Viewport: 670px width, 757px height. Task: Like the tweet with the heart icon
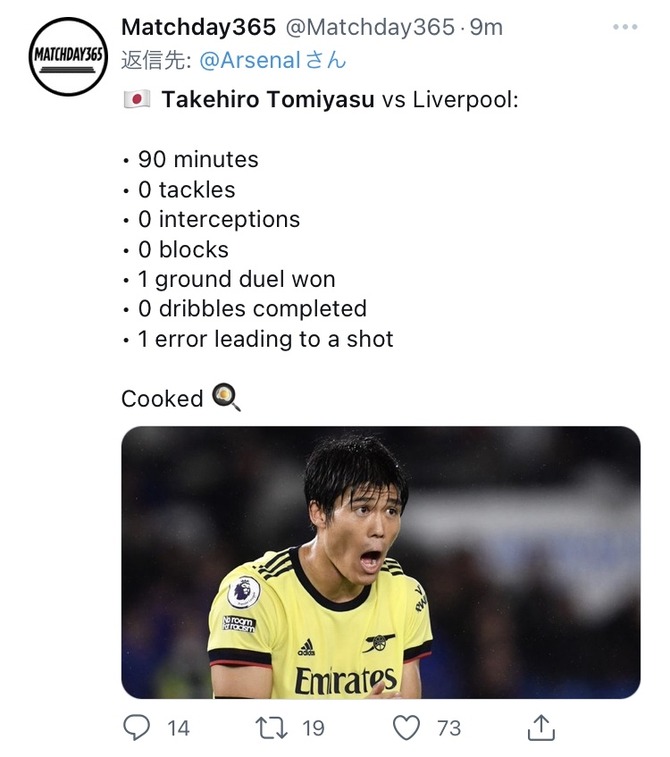pyautogui.click(x=406, y=727)
